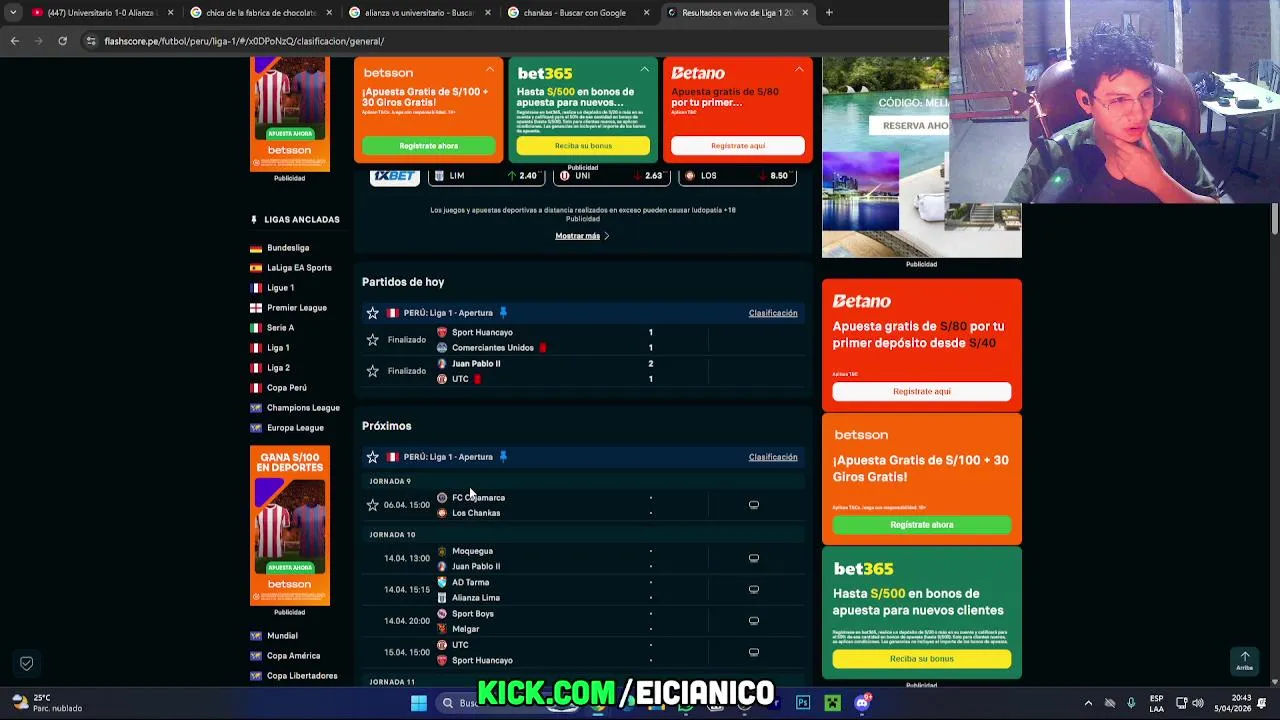Open Mundial pinned league

(282, 636)
